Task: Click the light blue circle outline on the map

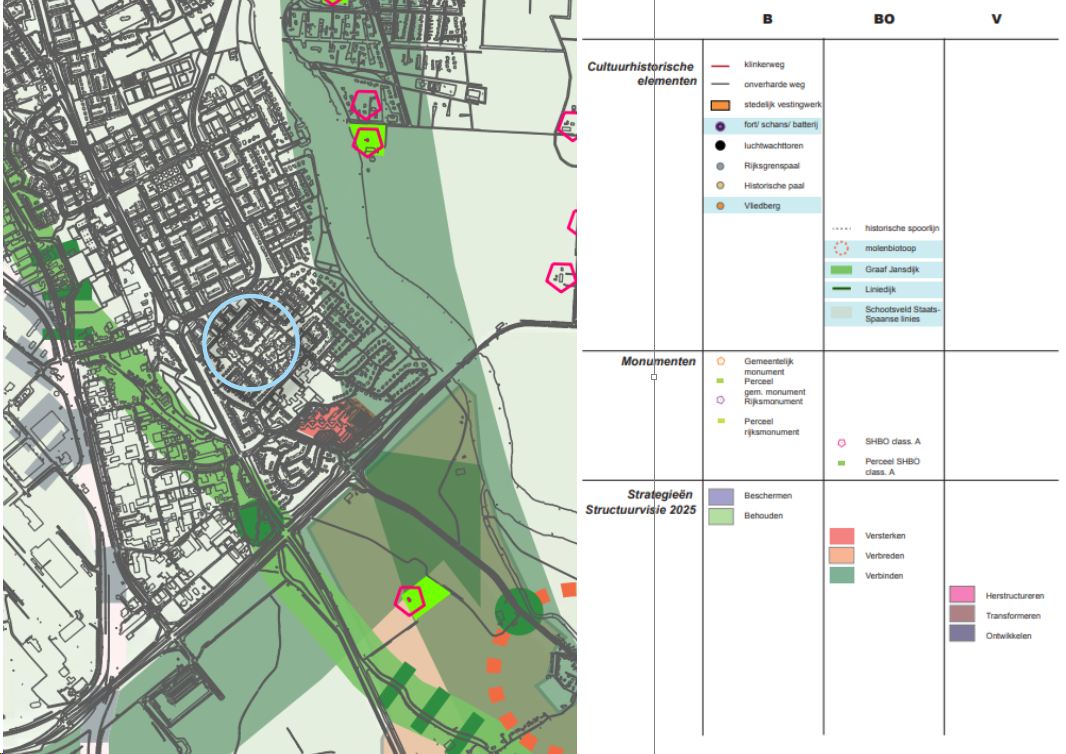Action: [252, 342]
